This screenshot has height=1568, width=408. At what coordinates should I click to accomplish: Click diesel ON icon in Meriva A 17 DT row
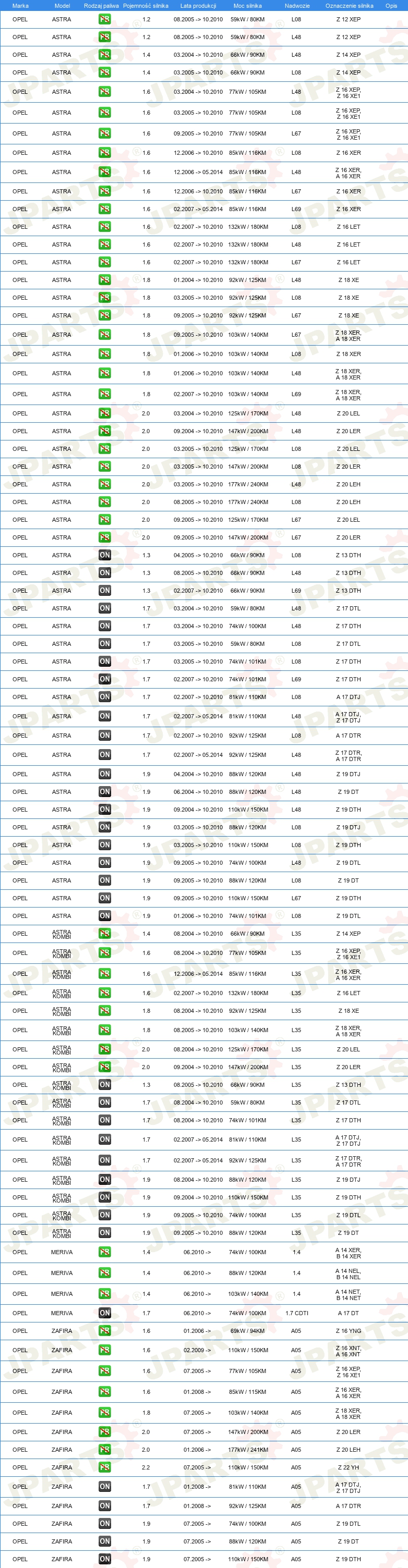click(105, 1313)
